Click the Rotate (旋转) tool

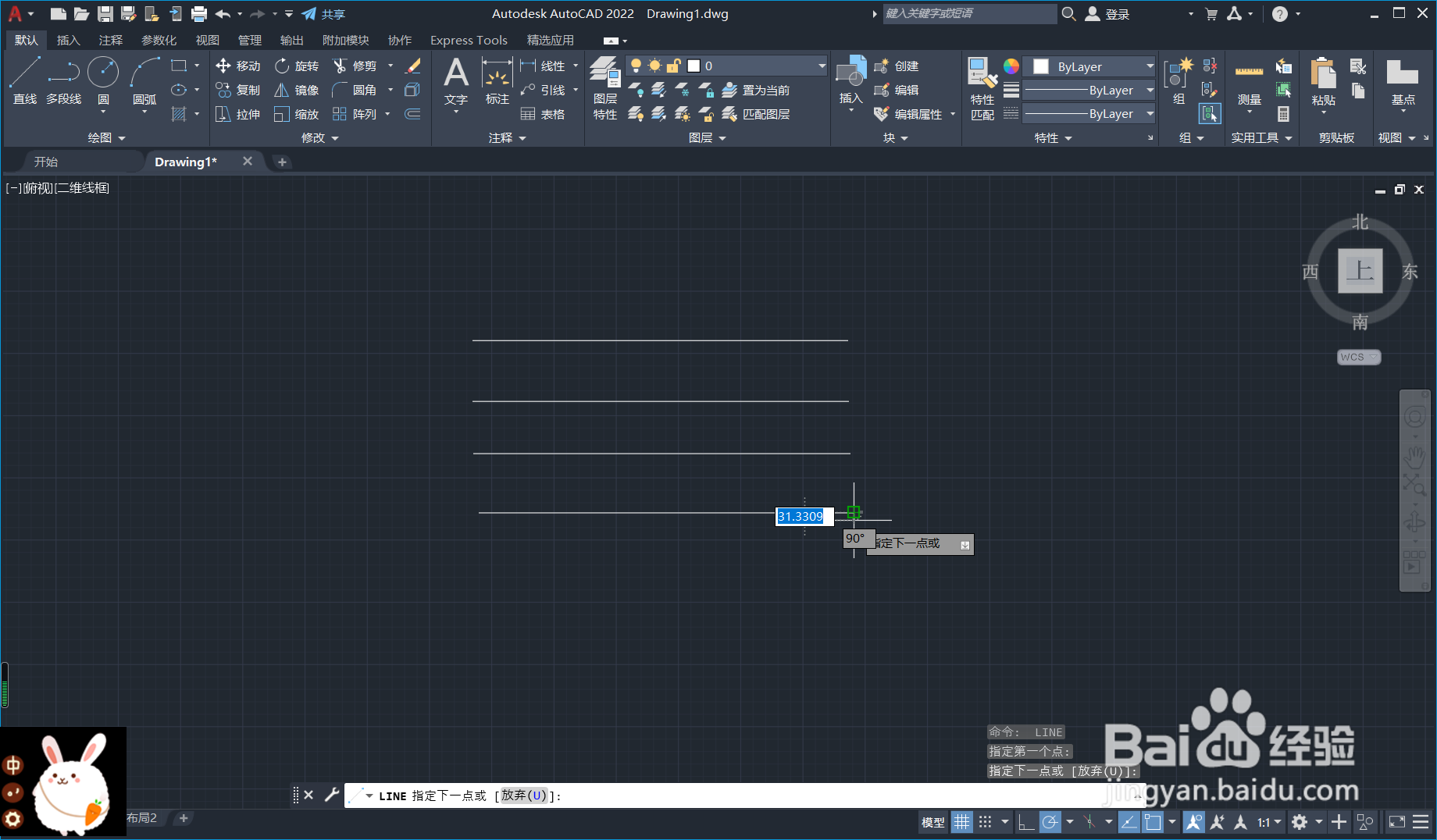(297, 66)
